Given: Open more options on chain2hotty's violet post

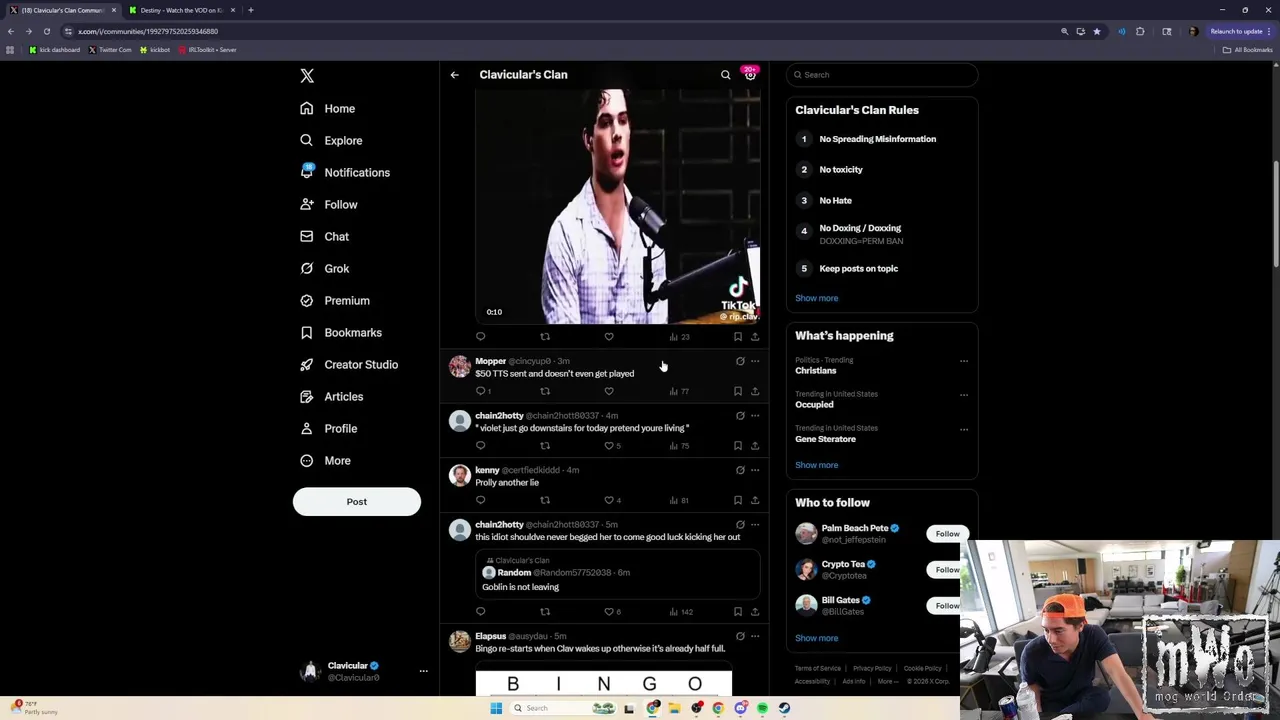Looking at the screenshot, I should 755,415.
